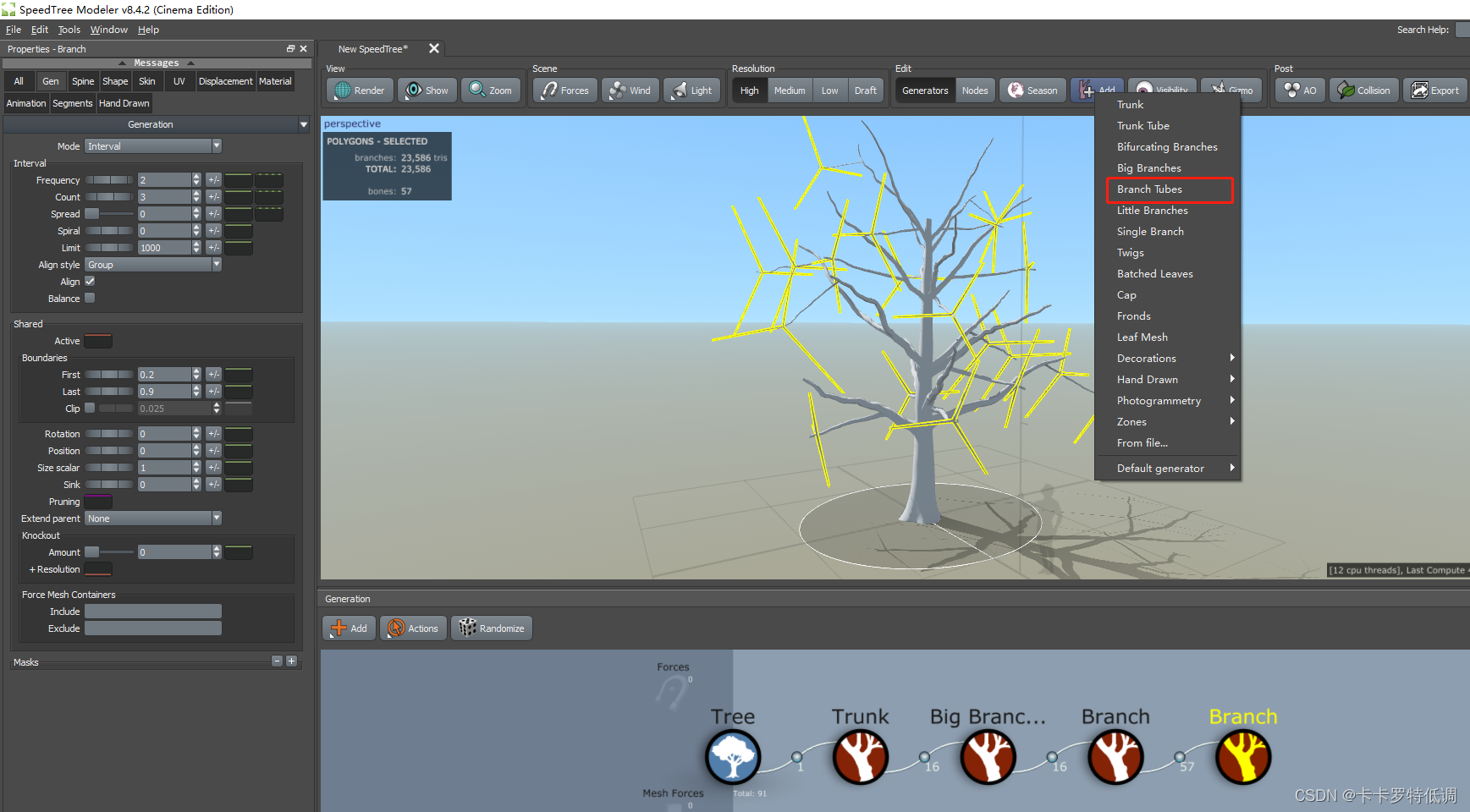The width and height of the screenshot is (1470, 812).
Task: Click the Count value field
Action: (164, 197)
